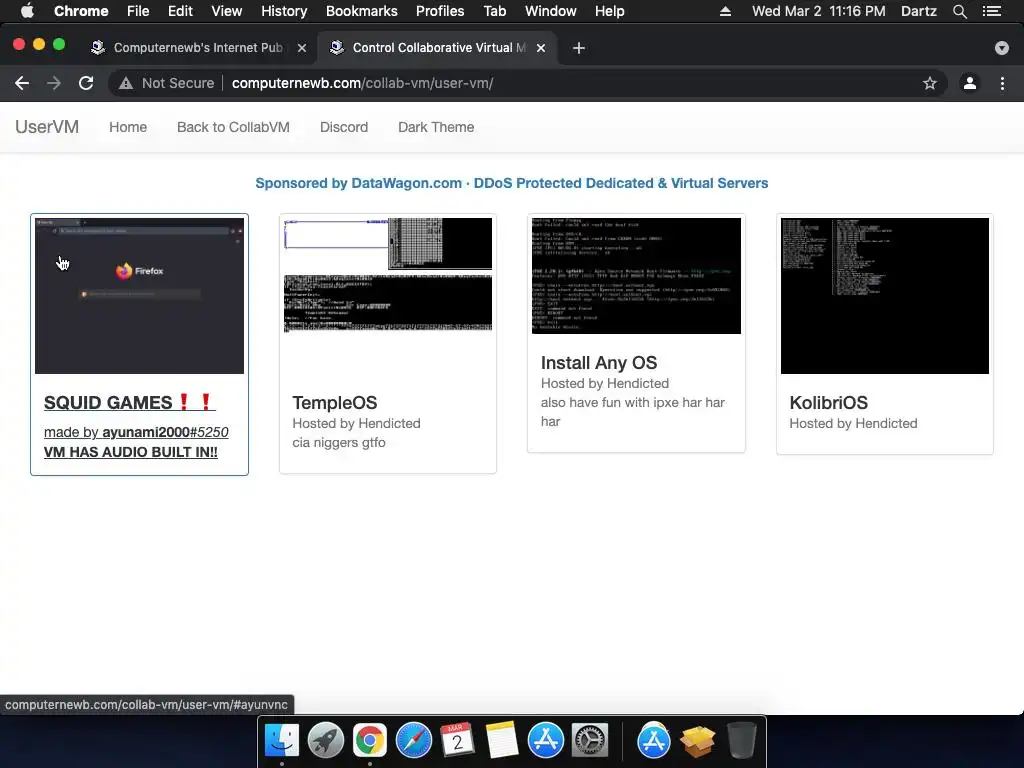Open Notes from the Dock

point(502,741)
